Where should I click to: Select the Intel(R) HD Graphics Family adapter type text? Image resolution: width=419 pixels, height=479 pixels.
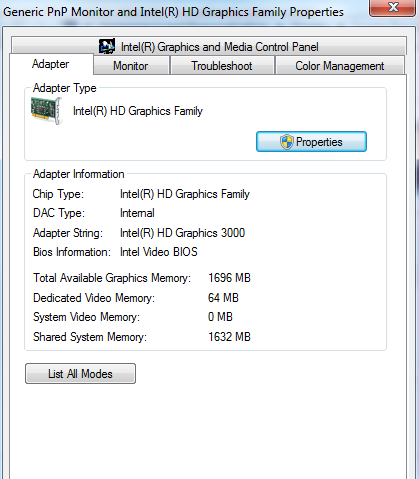point(138,111)
